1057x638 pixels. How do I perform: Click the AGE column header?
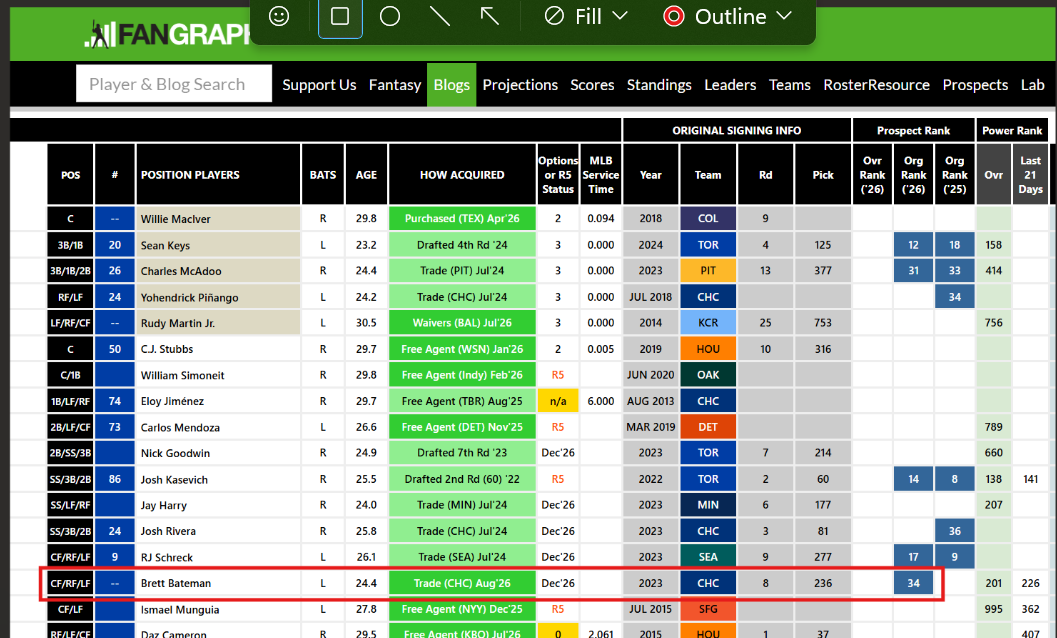366,175
